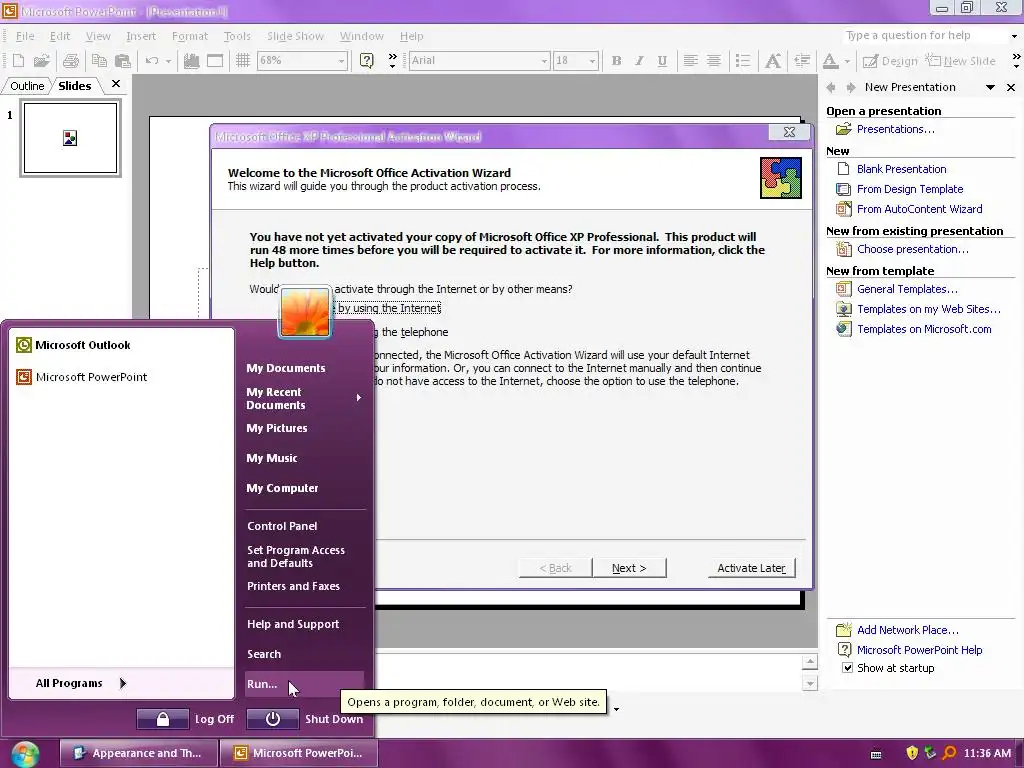This screenshot has width=1024, height=768.
Task: Toggle the Show at startup checkbox
Action: point(847,667)
